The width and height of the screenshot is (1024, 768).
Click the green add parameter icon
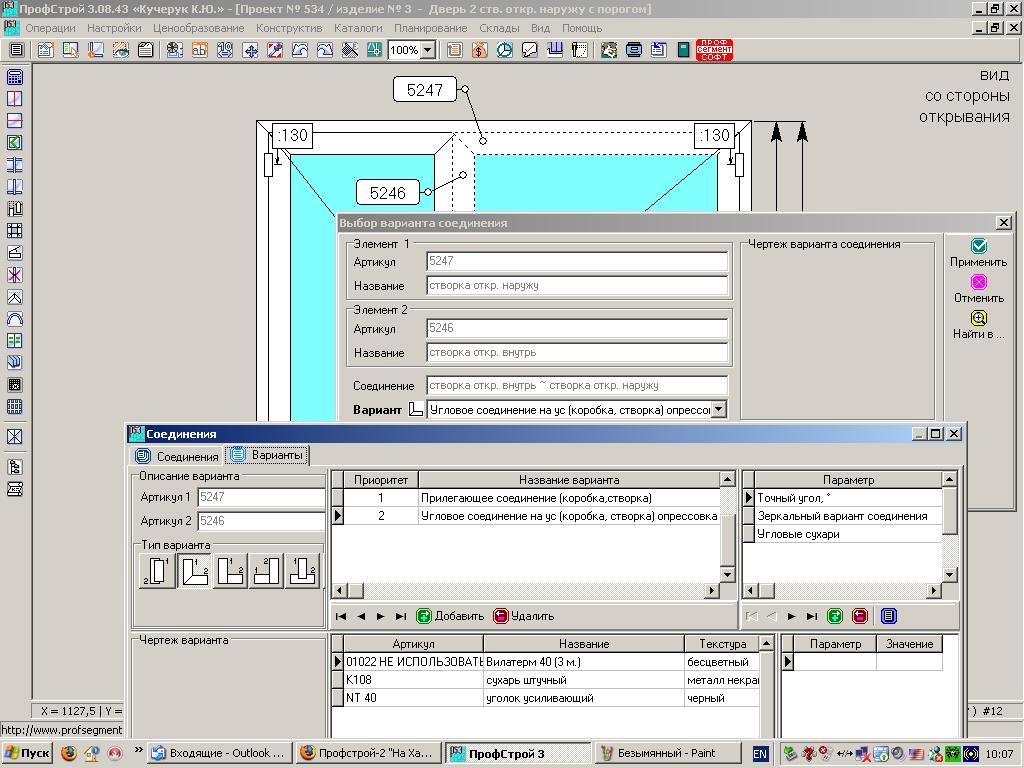(x=834, y=616)
